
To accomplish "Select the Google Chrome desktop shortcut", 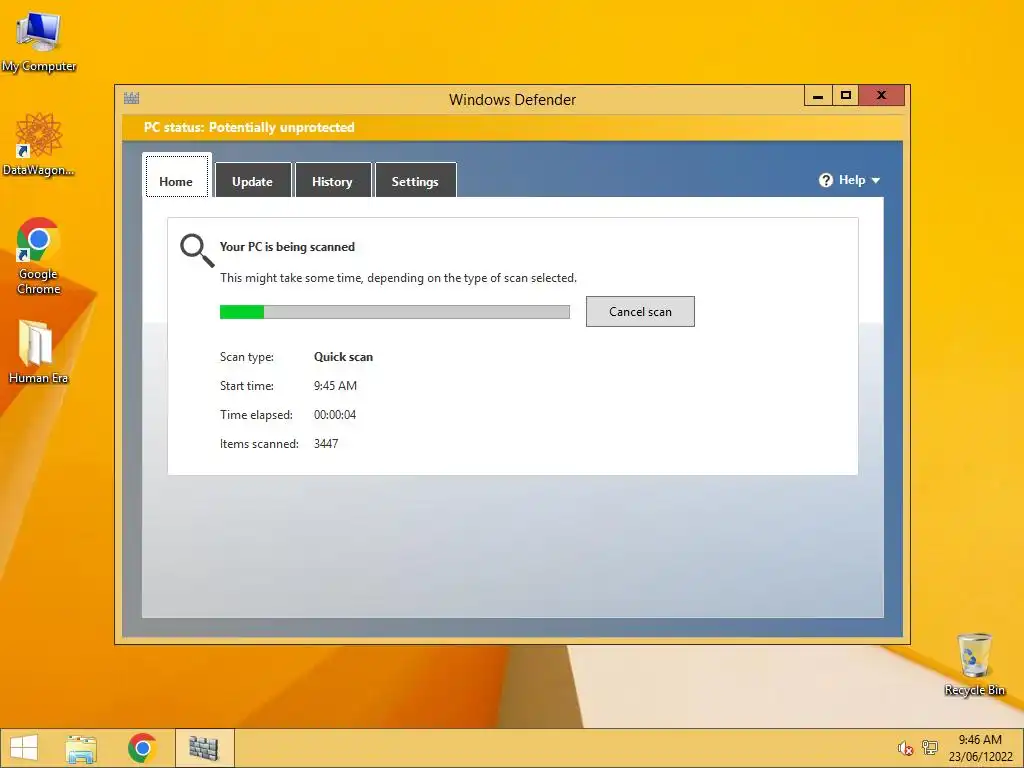I will (38, 256).
